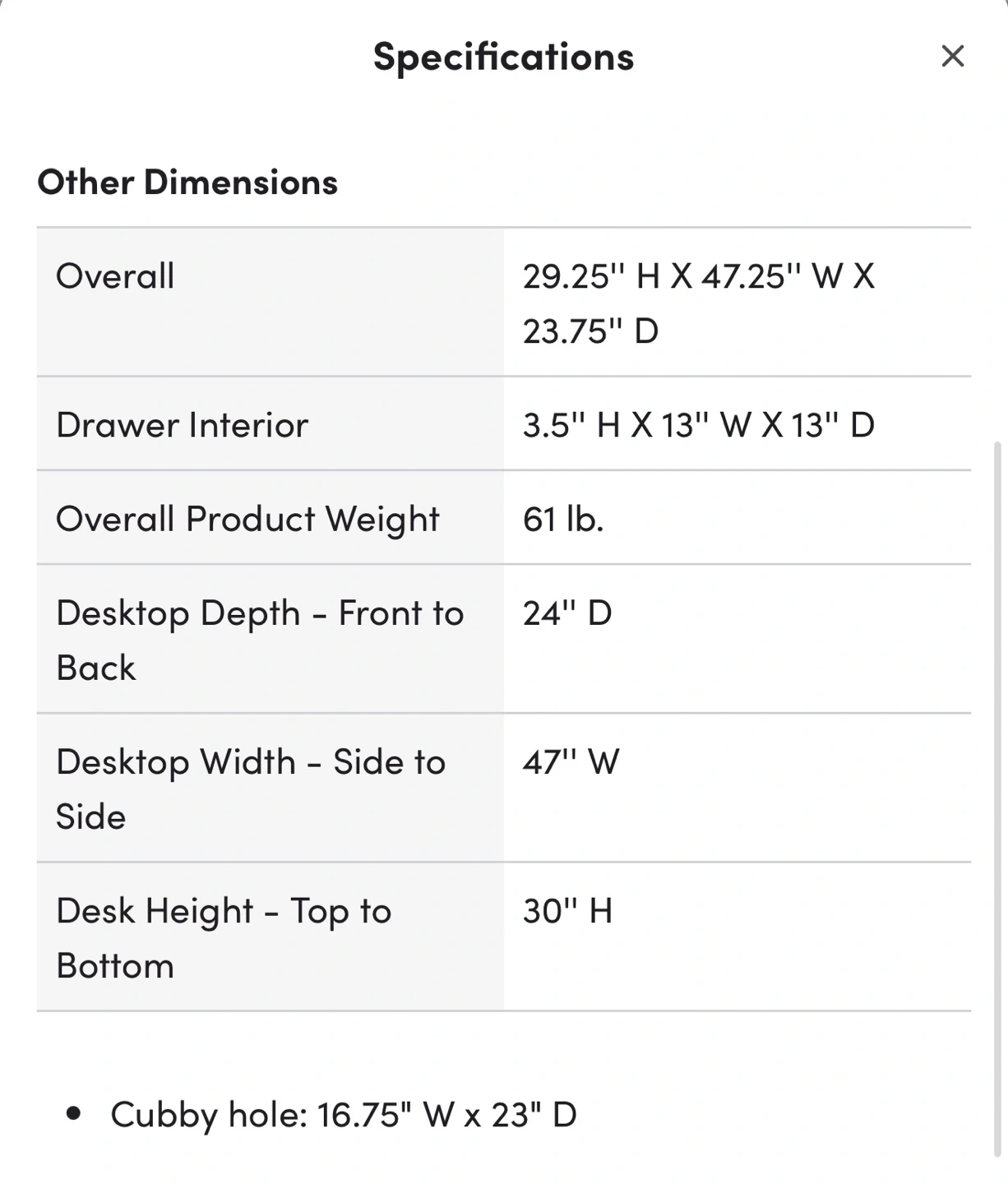Click the Cubby hole dimensions text
This screenshot has width=1008, height=1184.
(344, 1115)
